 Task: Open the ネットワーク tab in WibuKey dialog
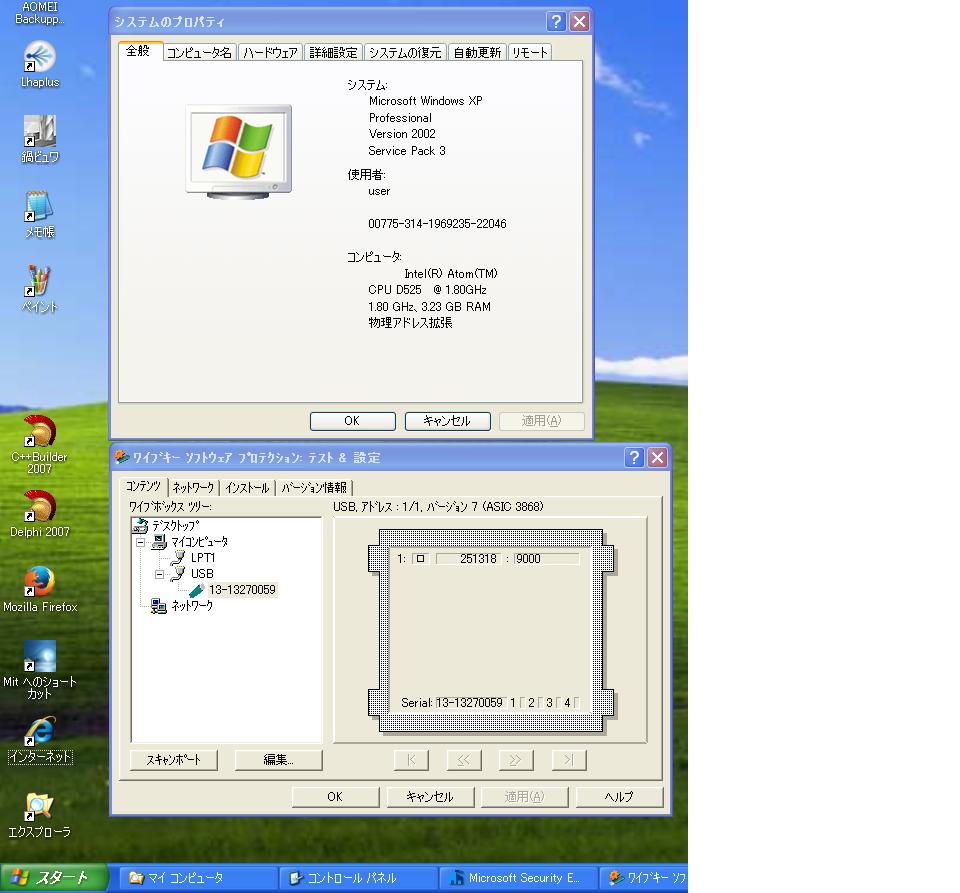coord(193,488)
